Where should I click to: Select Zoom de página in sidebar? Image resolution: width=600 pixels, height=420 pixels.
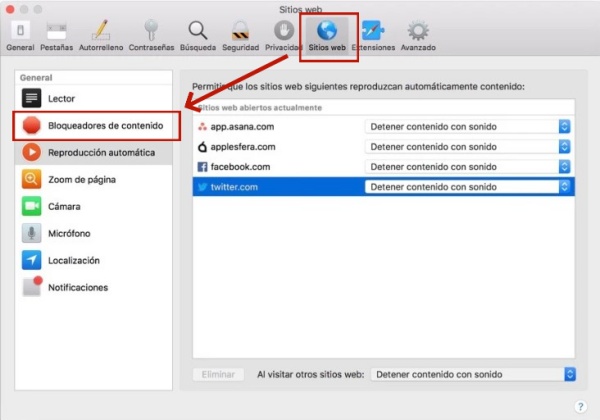93,179
